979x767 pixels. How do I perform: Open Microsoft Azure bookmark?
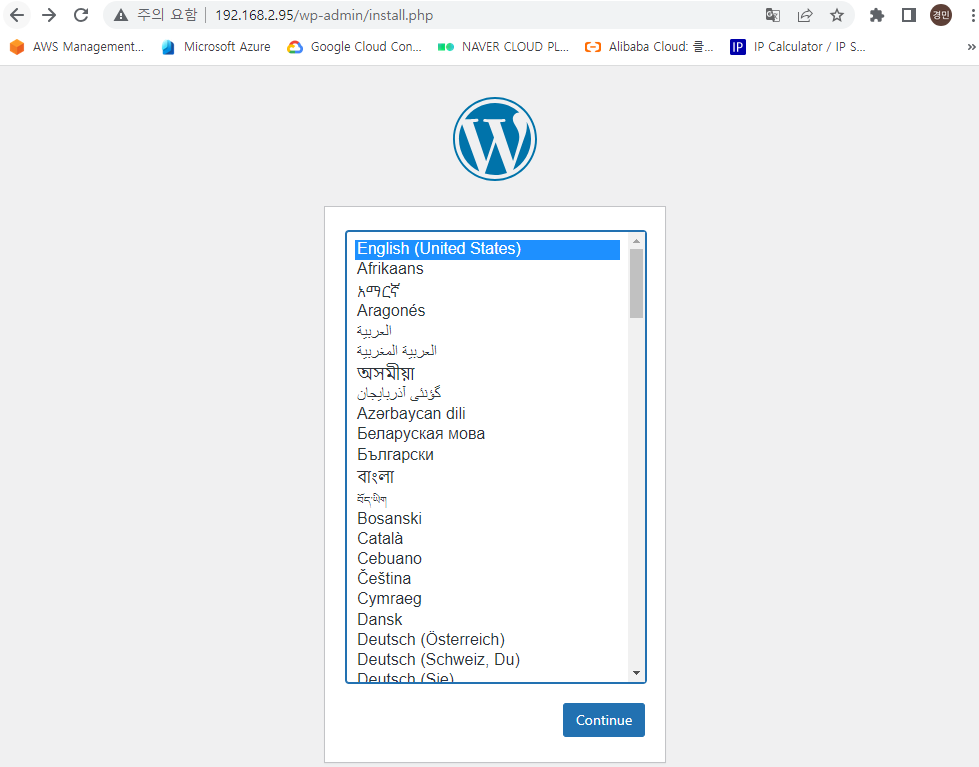[x=216, y=47]
